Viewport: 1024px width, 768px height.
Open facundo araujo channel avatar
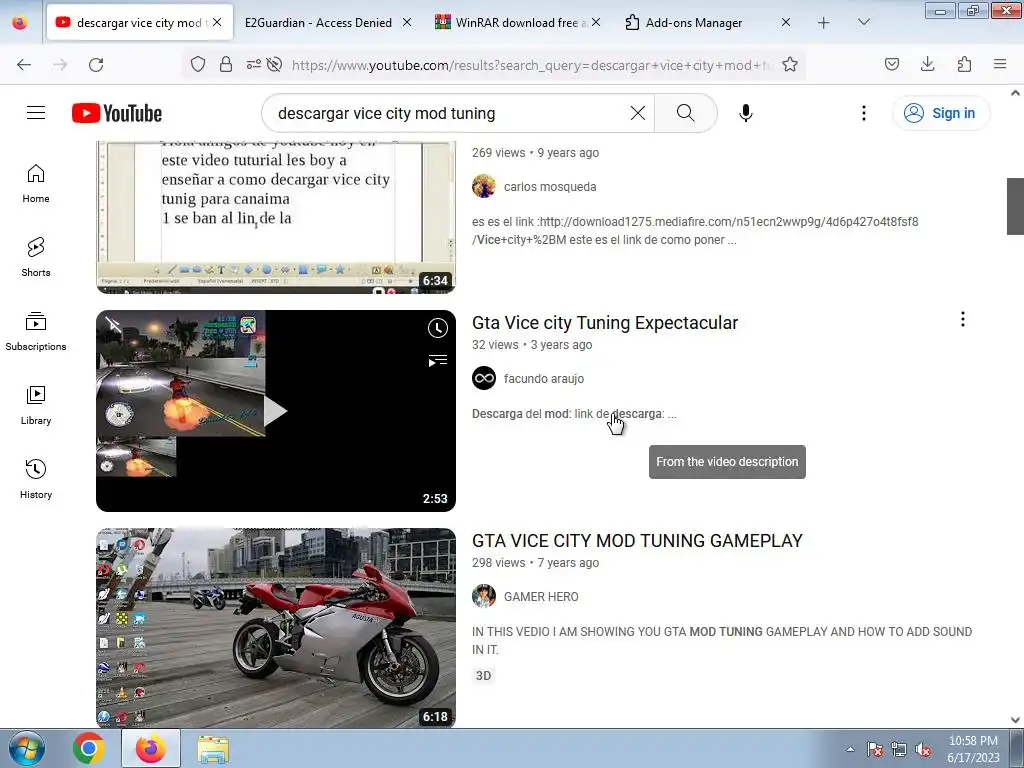[484, 378]
